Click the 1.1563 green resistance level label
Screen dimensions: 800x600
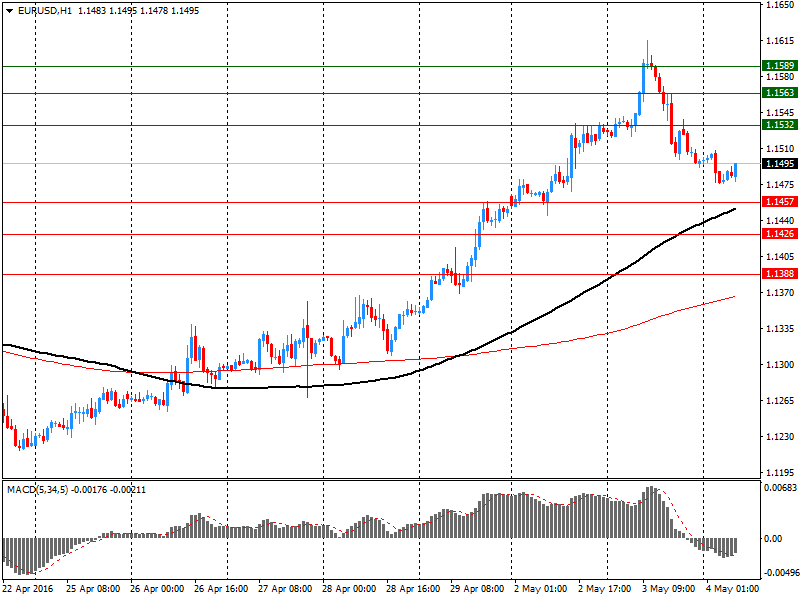[780, 92]
